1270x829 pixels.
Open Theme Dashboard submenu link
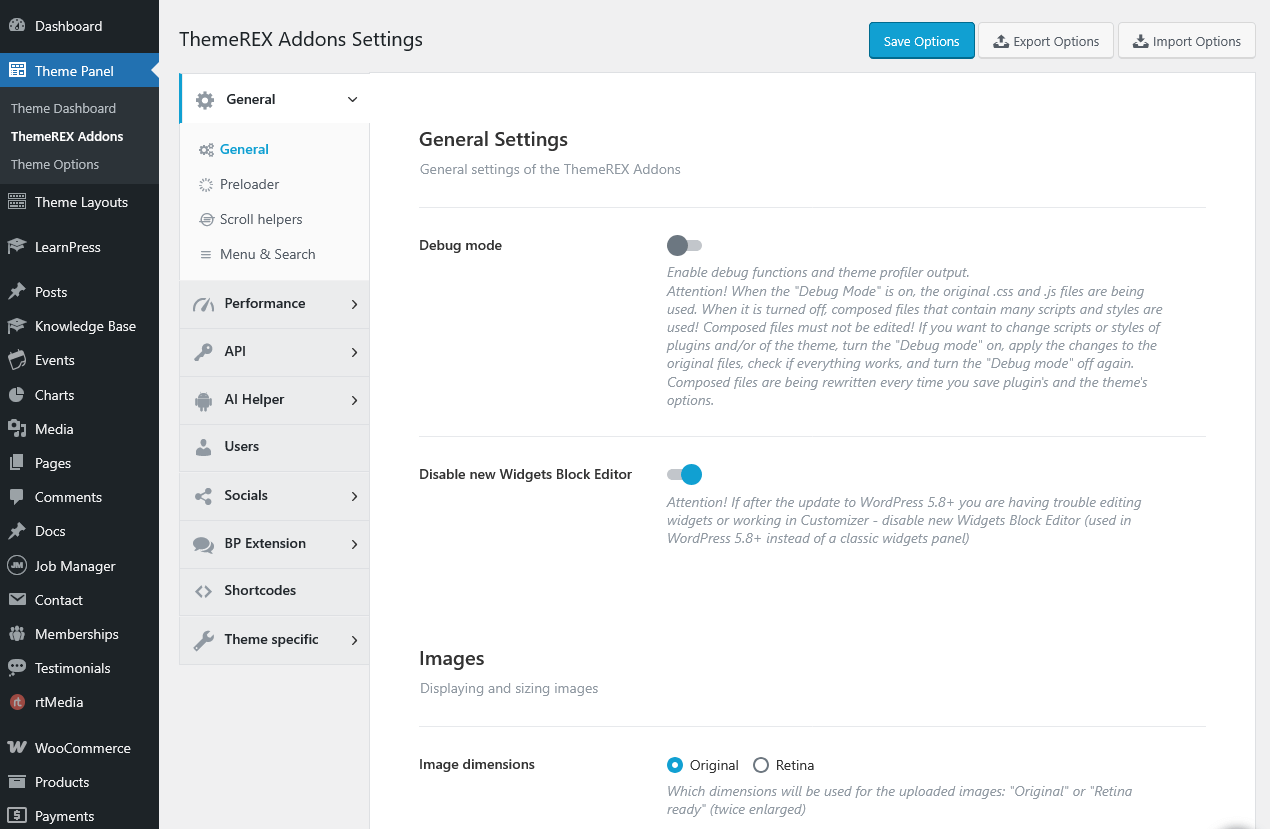tap(63, 108)
